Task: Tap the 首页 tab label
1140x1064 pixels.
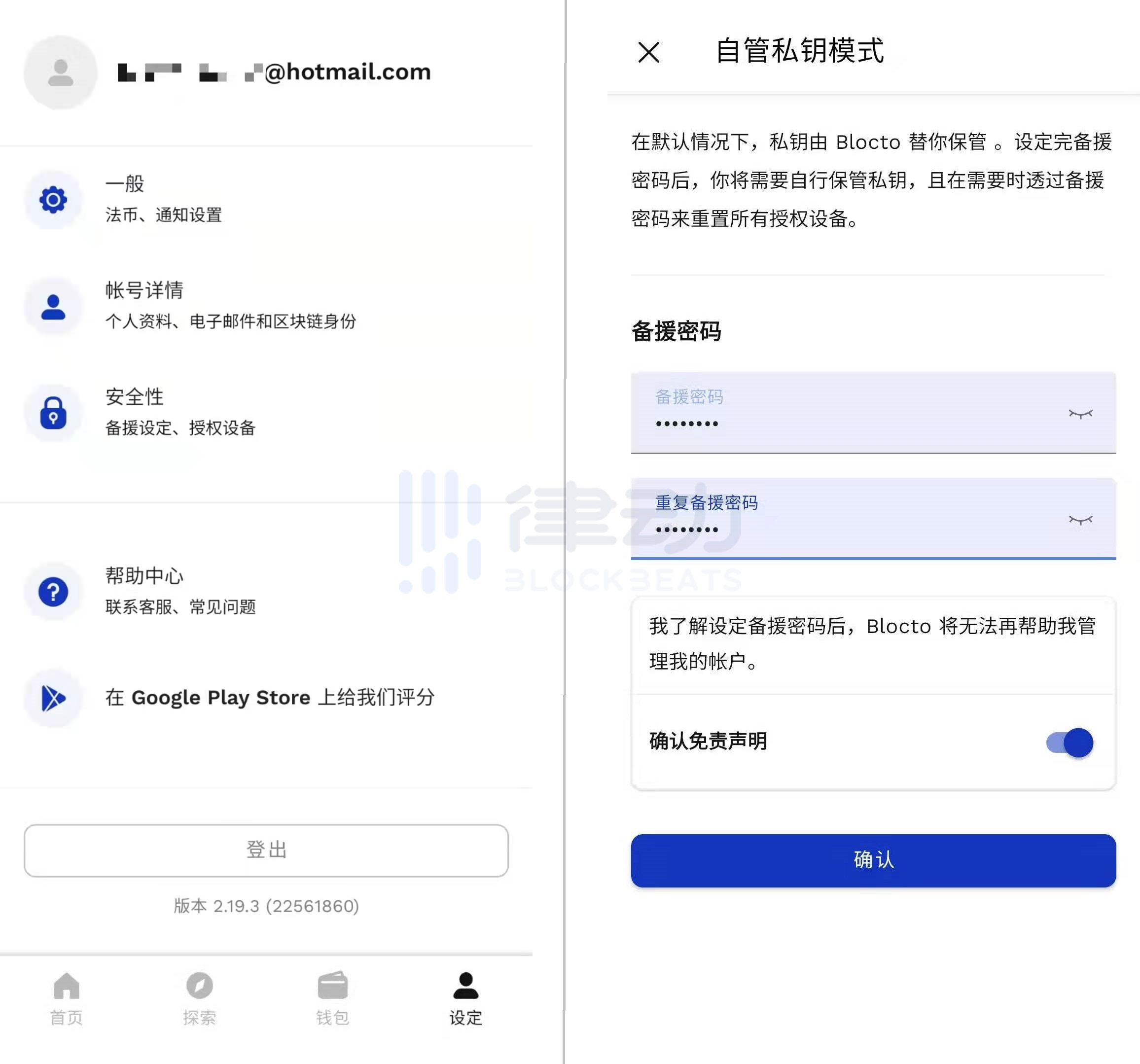Action: tap(67, 1018)
